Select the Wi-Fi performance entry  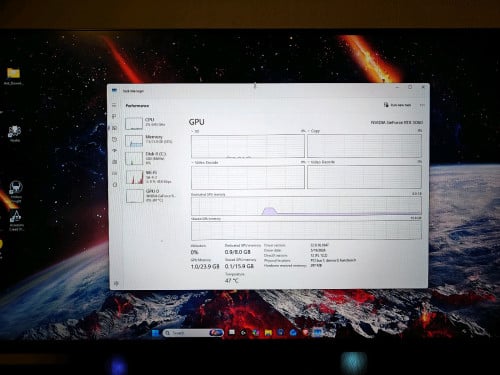152,177
